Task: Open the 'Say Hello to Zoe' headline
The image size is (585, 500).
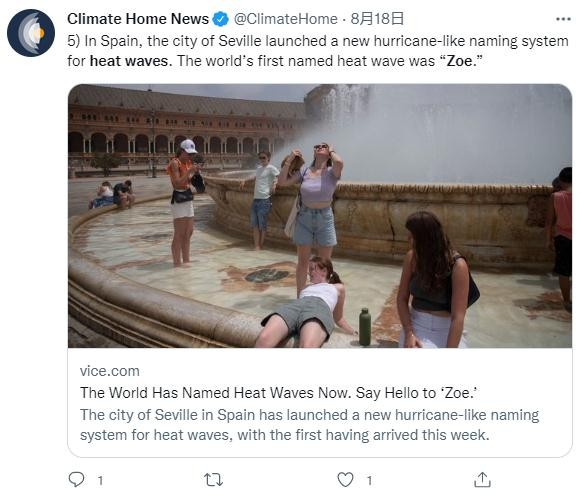Action: 279,393
